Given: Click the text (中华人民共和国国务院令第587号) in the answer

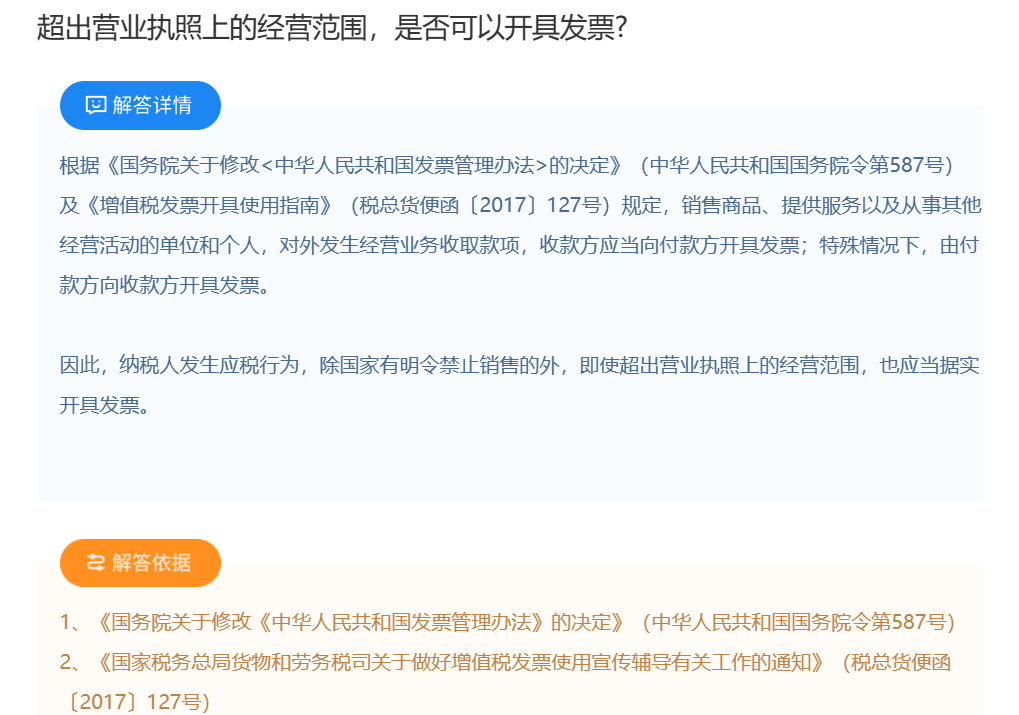Looking at the screenshot, I should pos(797,165).
